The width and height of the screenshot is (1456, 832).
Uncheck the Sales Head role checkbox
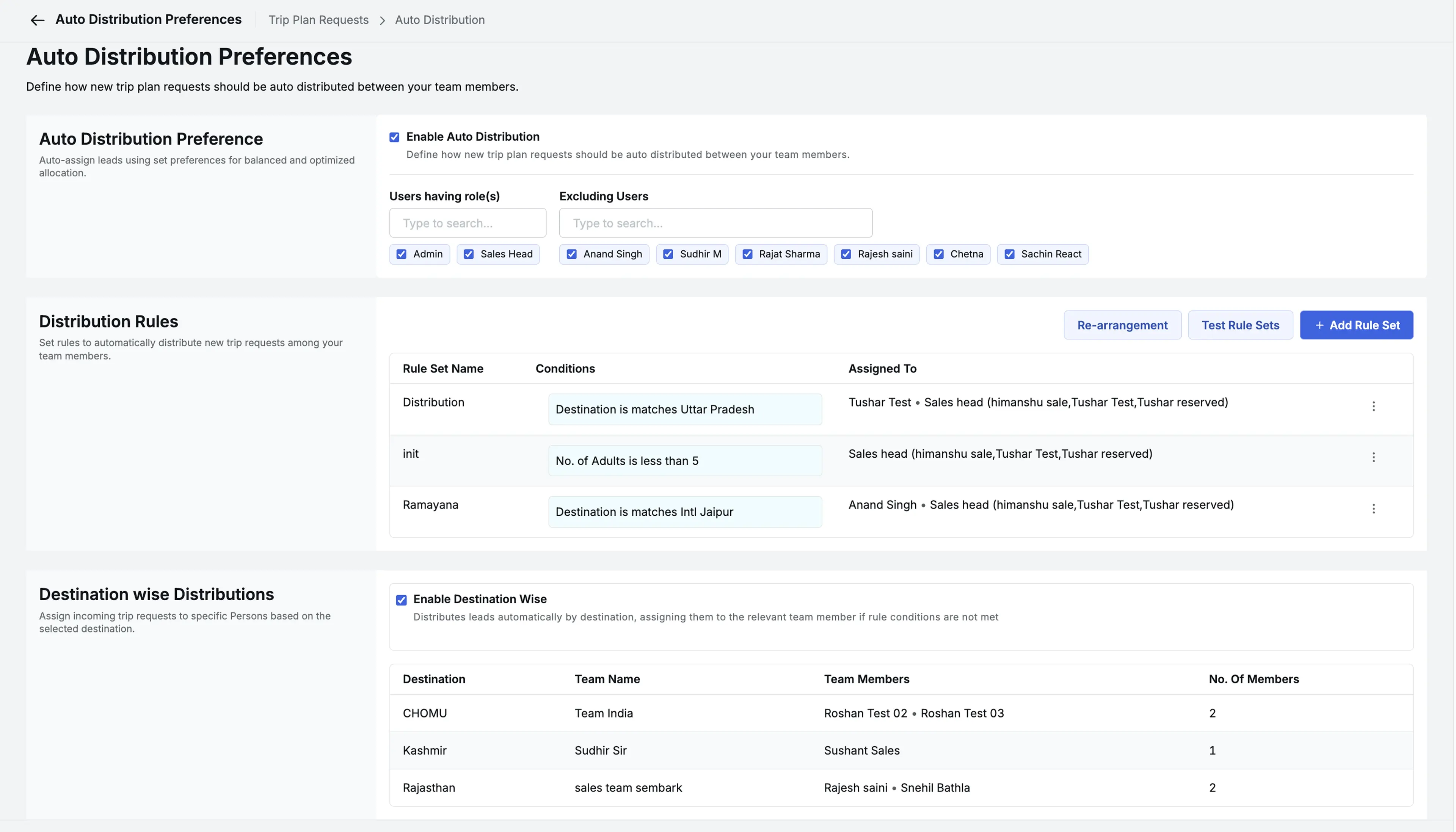468,254
